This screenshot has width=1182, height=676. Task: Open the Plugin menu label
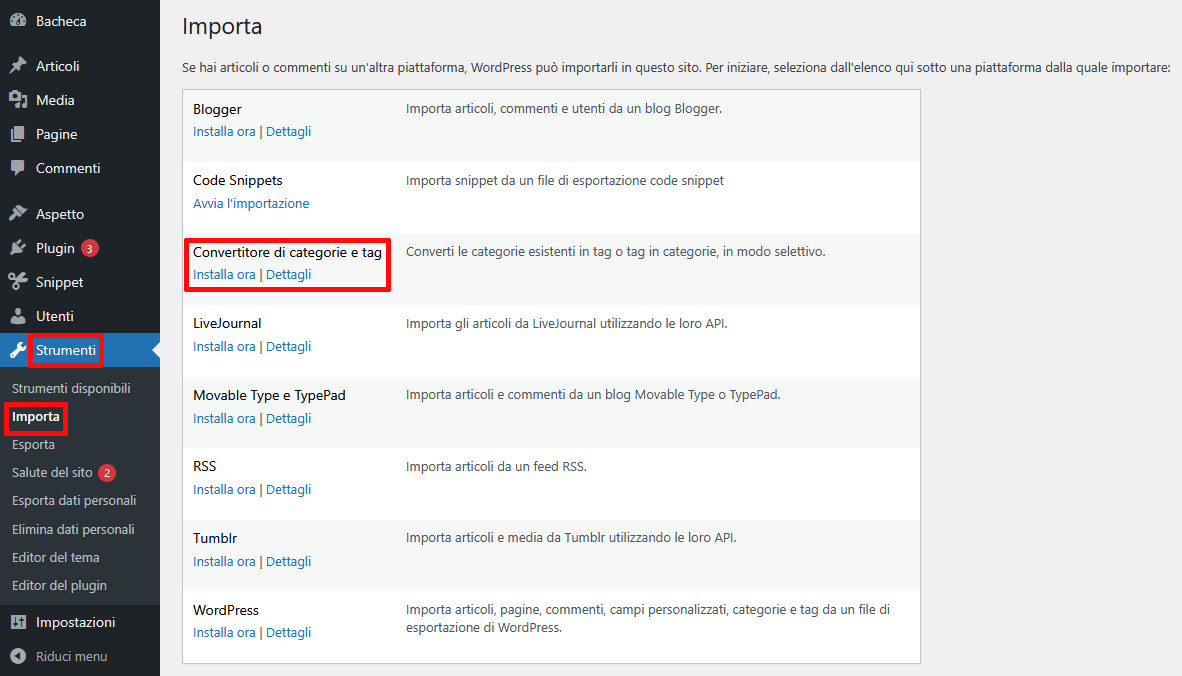click(55, 248)
